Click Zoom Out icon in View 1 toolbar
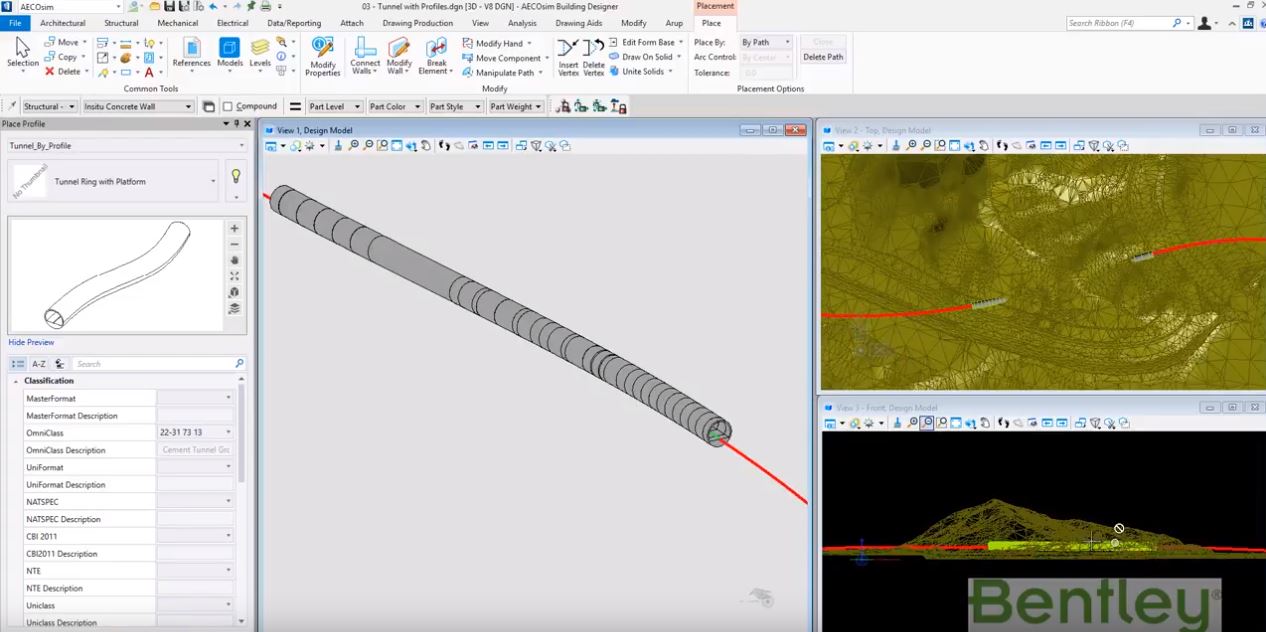 pyautogui.click(x=368, y=146)
